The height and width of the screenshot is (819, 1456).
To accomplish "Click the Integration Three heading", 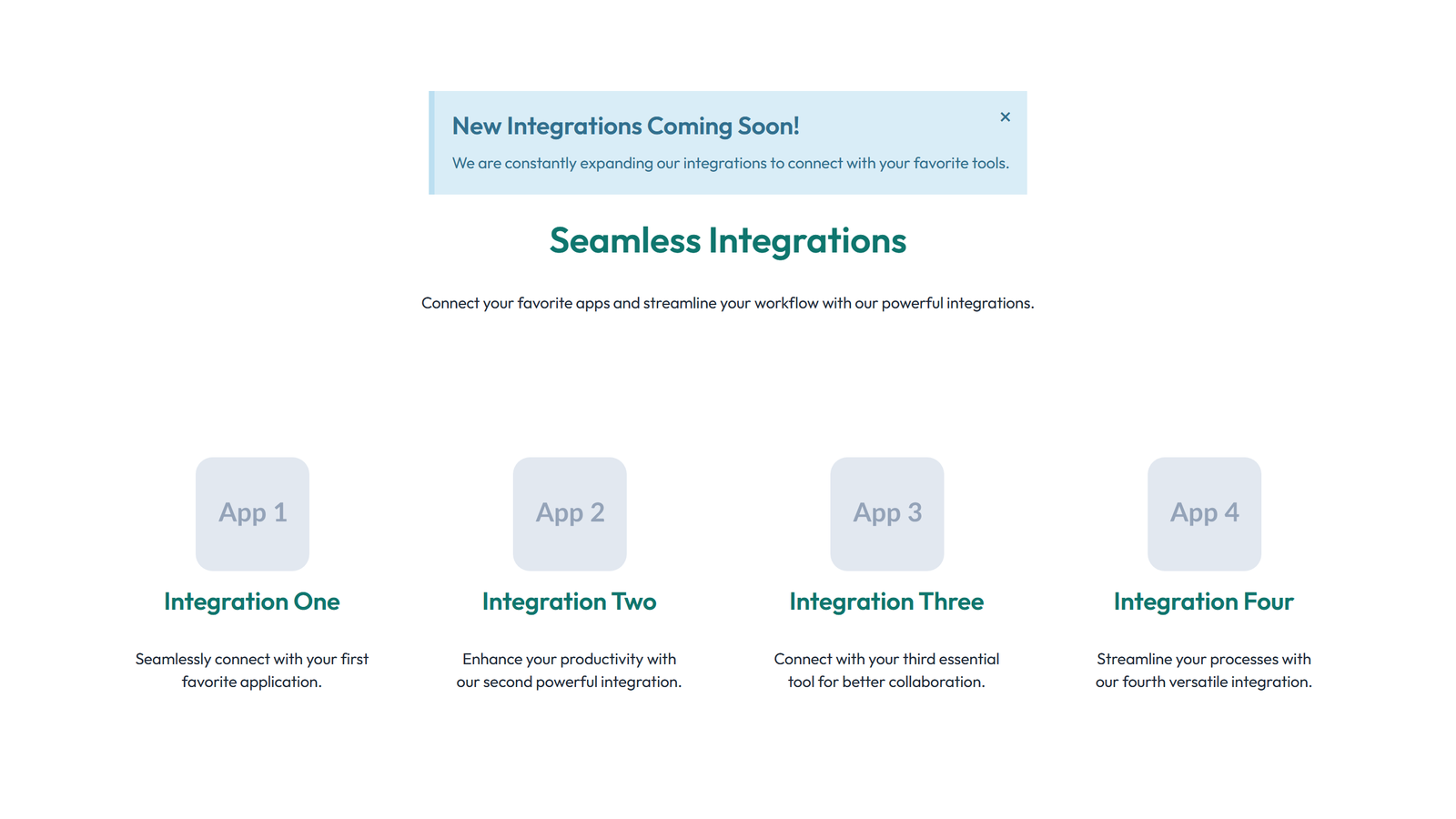I will [886, 602].
